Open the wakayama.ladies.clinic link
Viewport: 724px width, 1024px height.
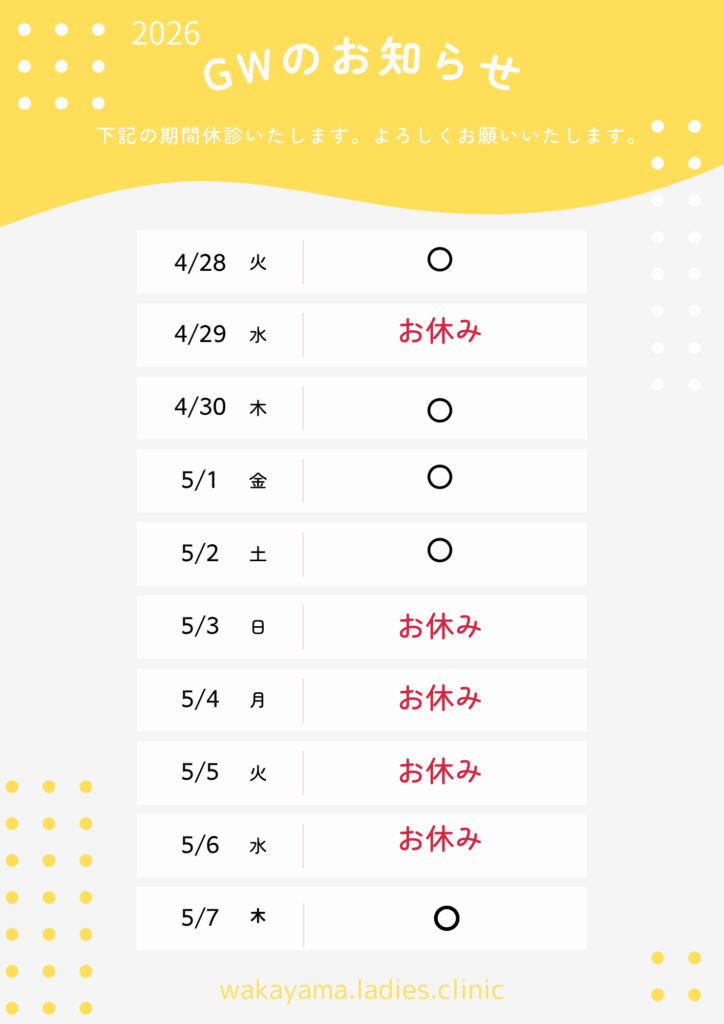[362, 990]
